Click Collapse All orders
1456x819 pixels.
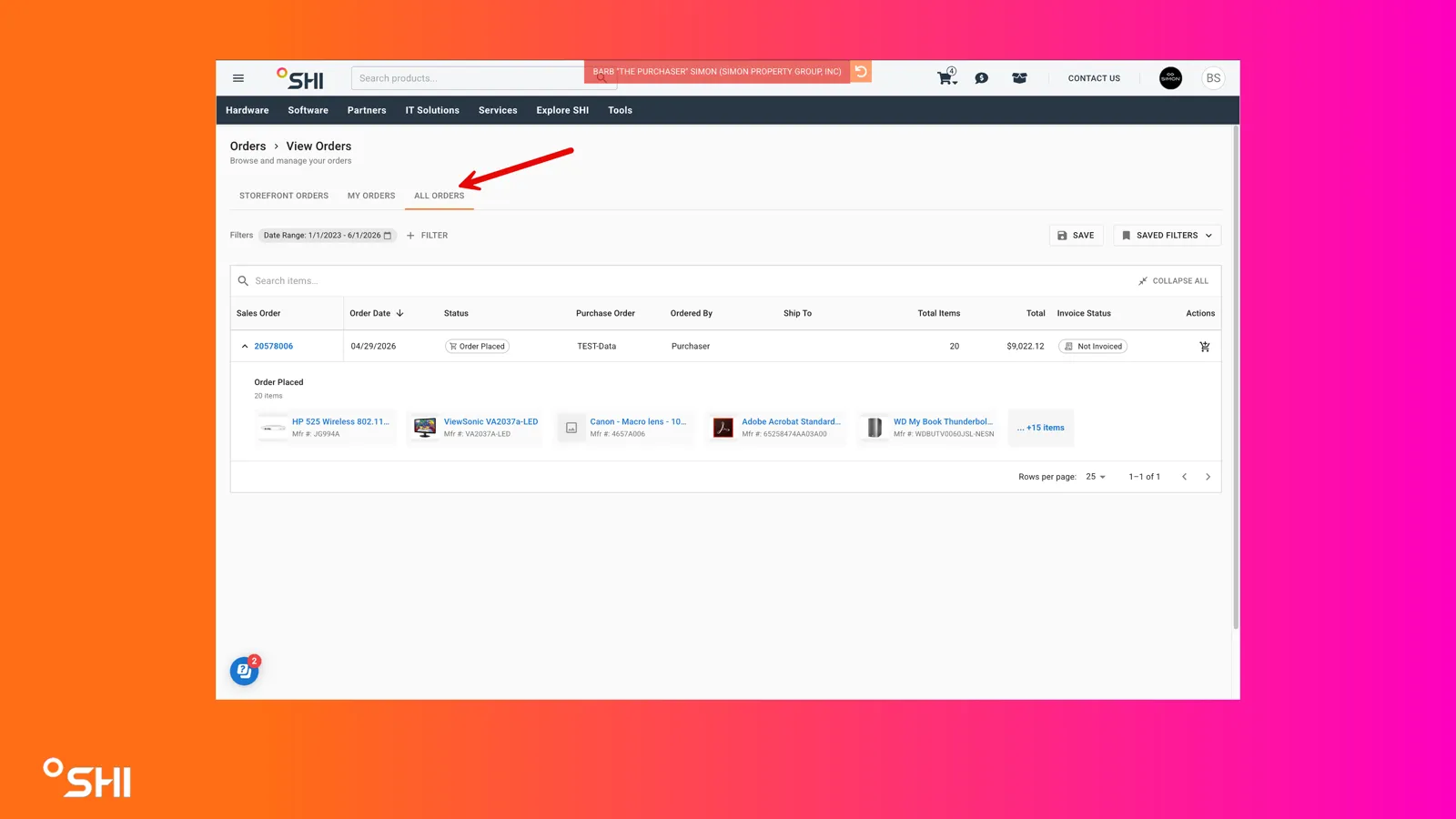[x=1173, y=281]
